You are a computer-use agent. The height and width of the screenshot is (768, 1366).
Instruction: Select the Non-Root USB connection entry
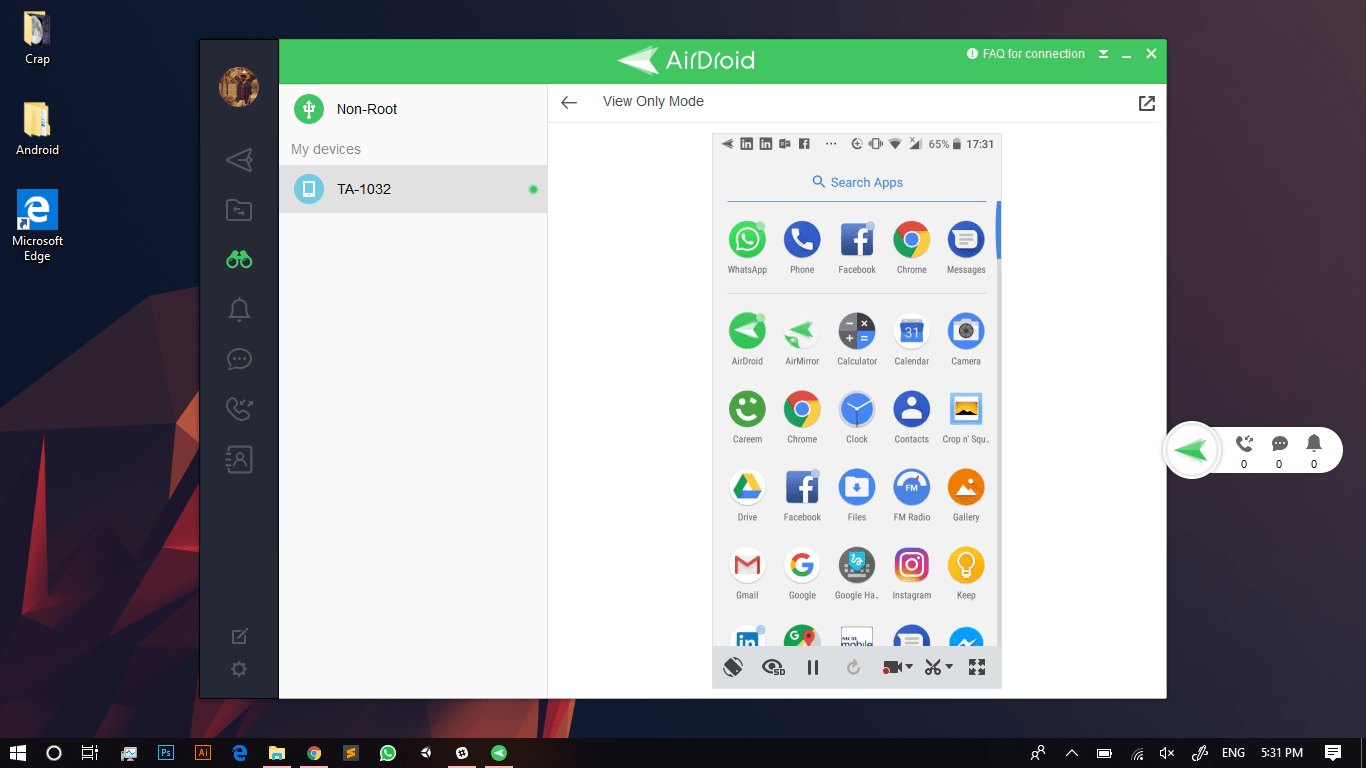[413, 109]
